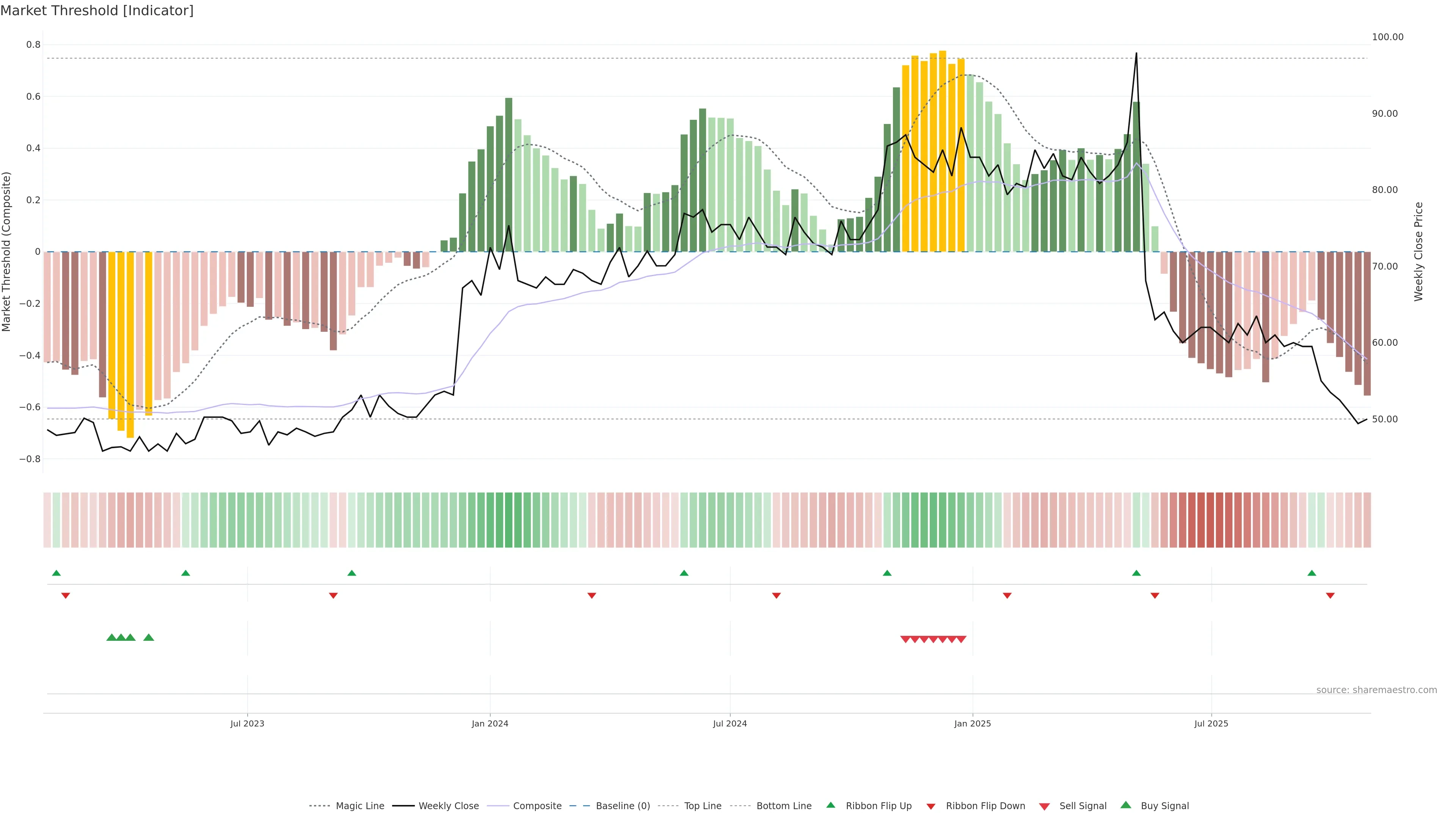The width and height of the screenshot is (1456, 819).
Task: Toggle the Top Line legend entry
Action: click(x=703, y=806)
